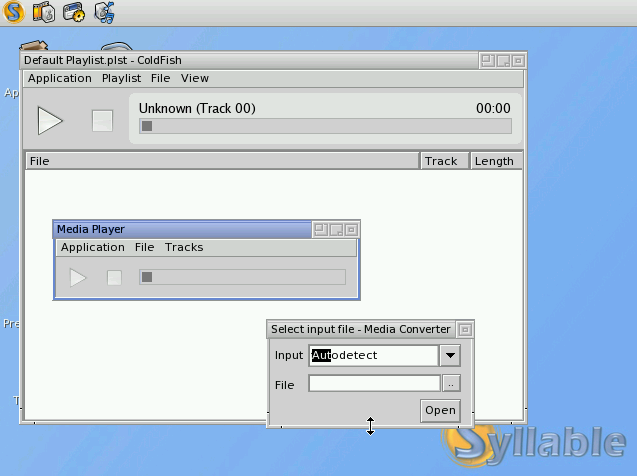Open the Syllable S main menu

click(x=14, y=12)
